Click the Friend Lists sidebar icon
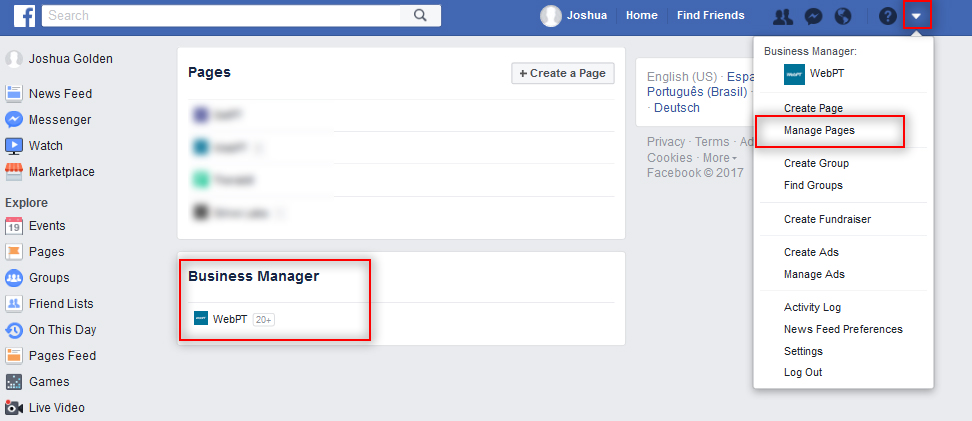 (x=14, y=304)
